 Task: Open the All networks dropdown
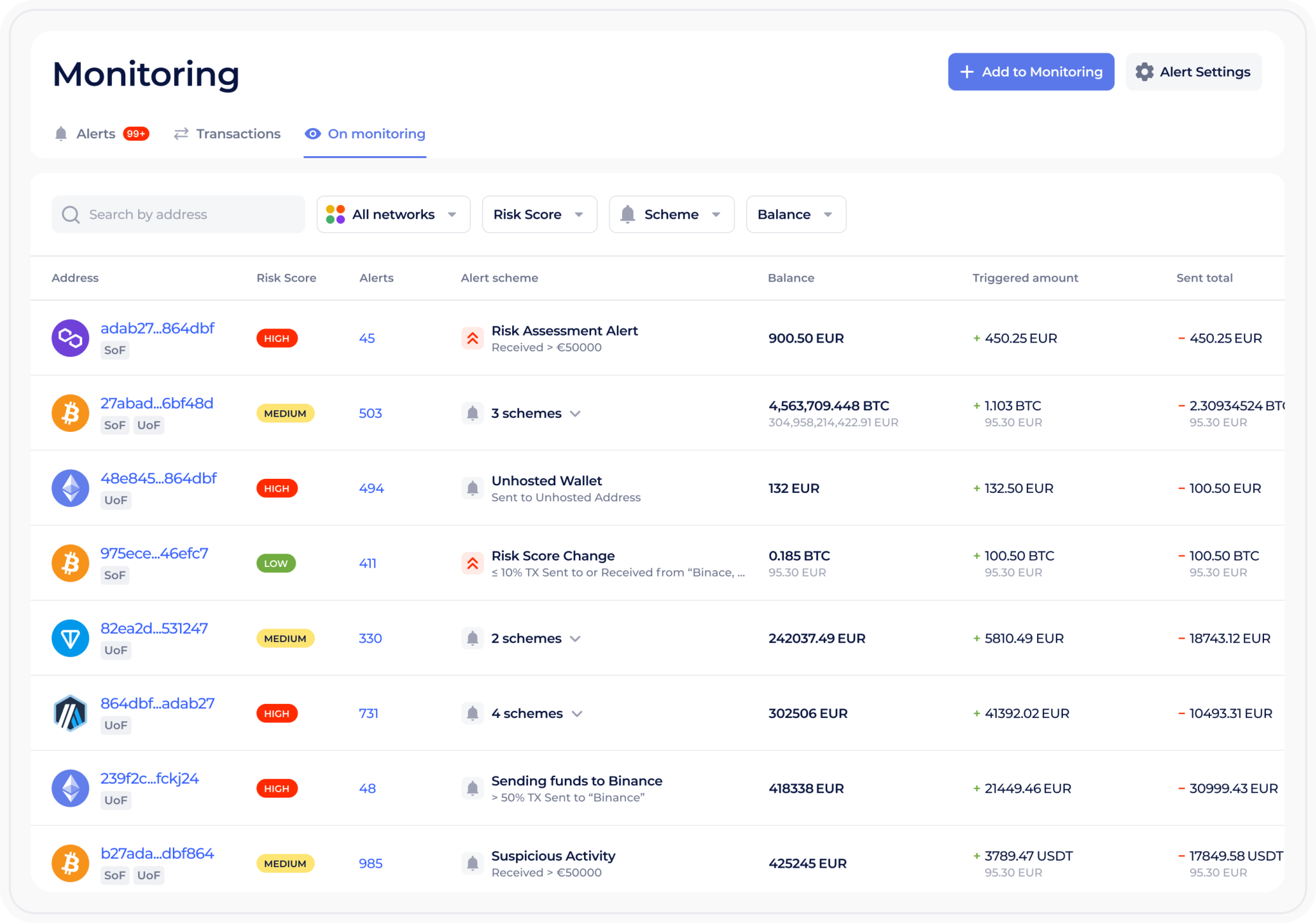point(393,214)
